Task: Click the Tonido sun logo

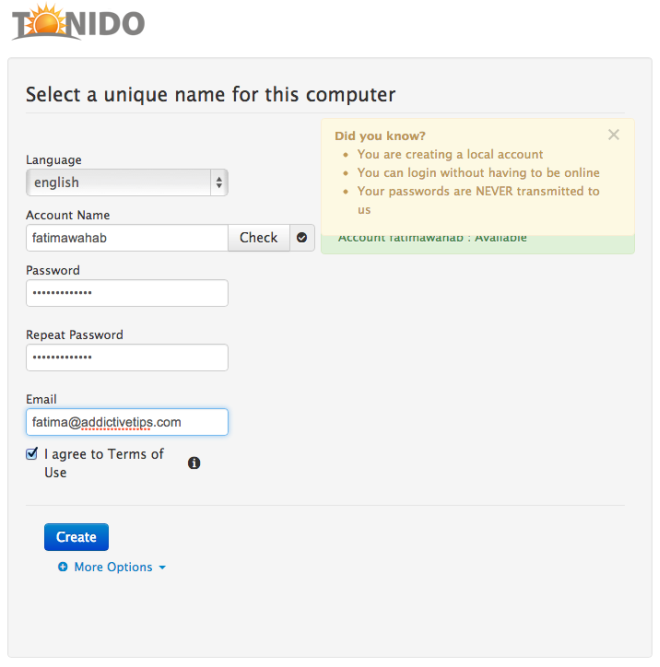Action: [x=78, y=22]
